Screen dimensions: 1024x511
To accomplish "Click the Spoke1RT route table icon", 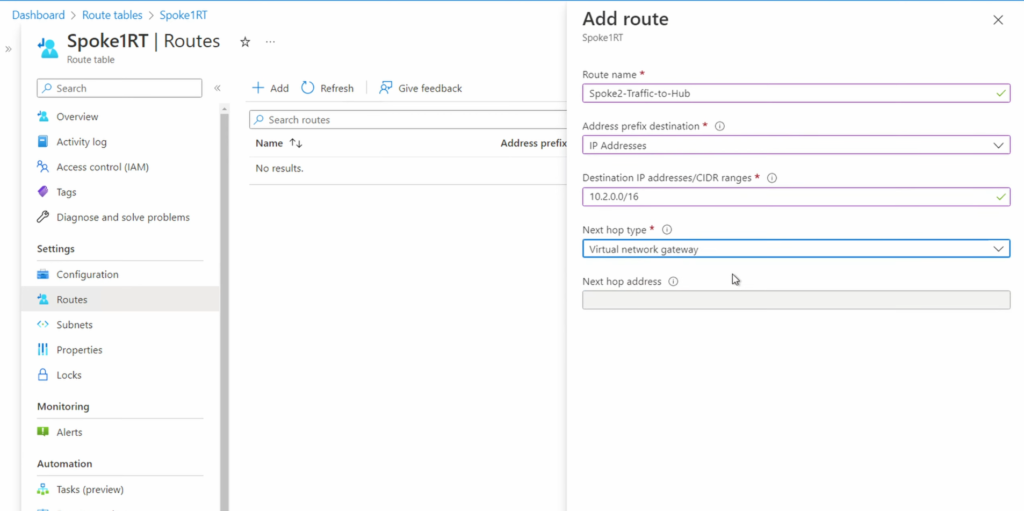I will 48,48.
